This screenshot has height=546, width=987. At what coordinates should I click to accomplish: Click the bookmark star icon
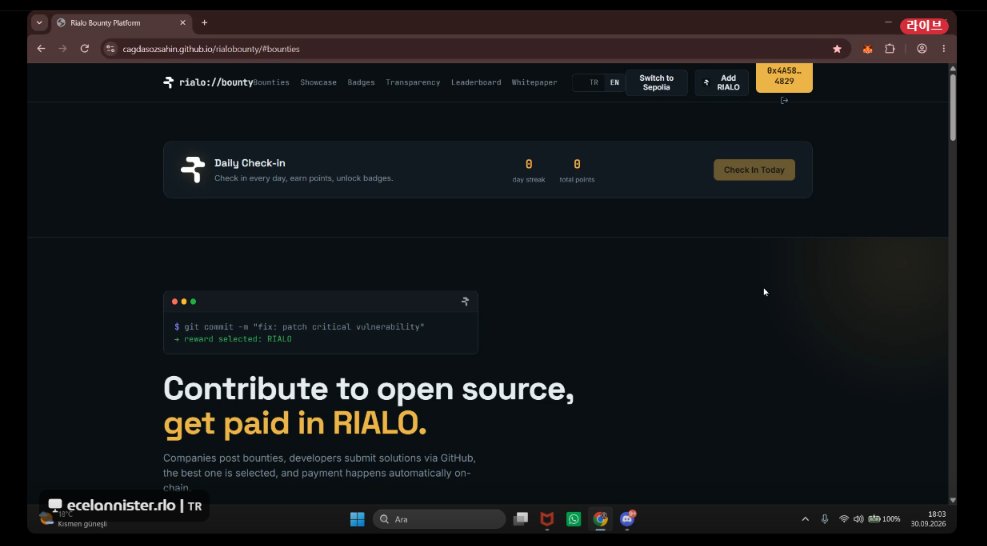[837, 49]
